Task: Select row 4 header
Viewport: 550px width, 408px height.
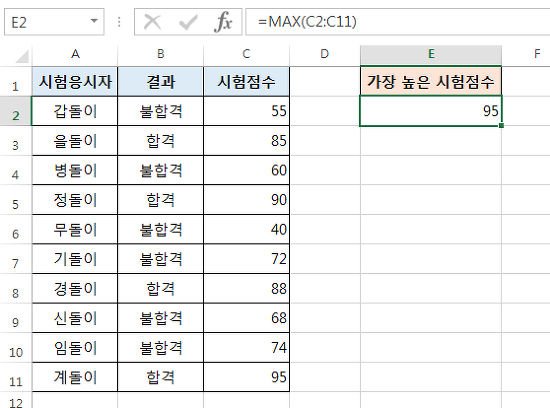Action: (16, 170)
